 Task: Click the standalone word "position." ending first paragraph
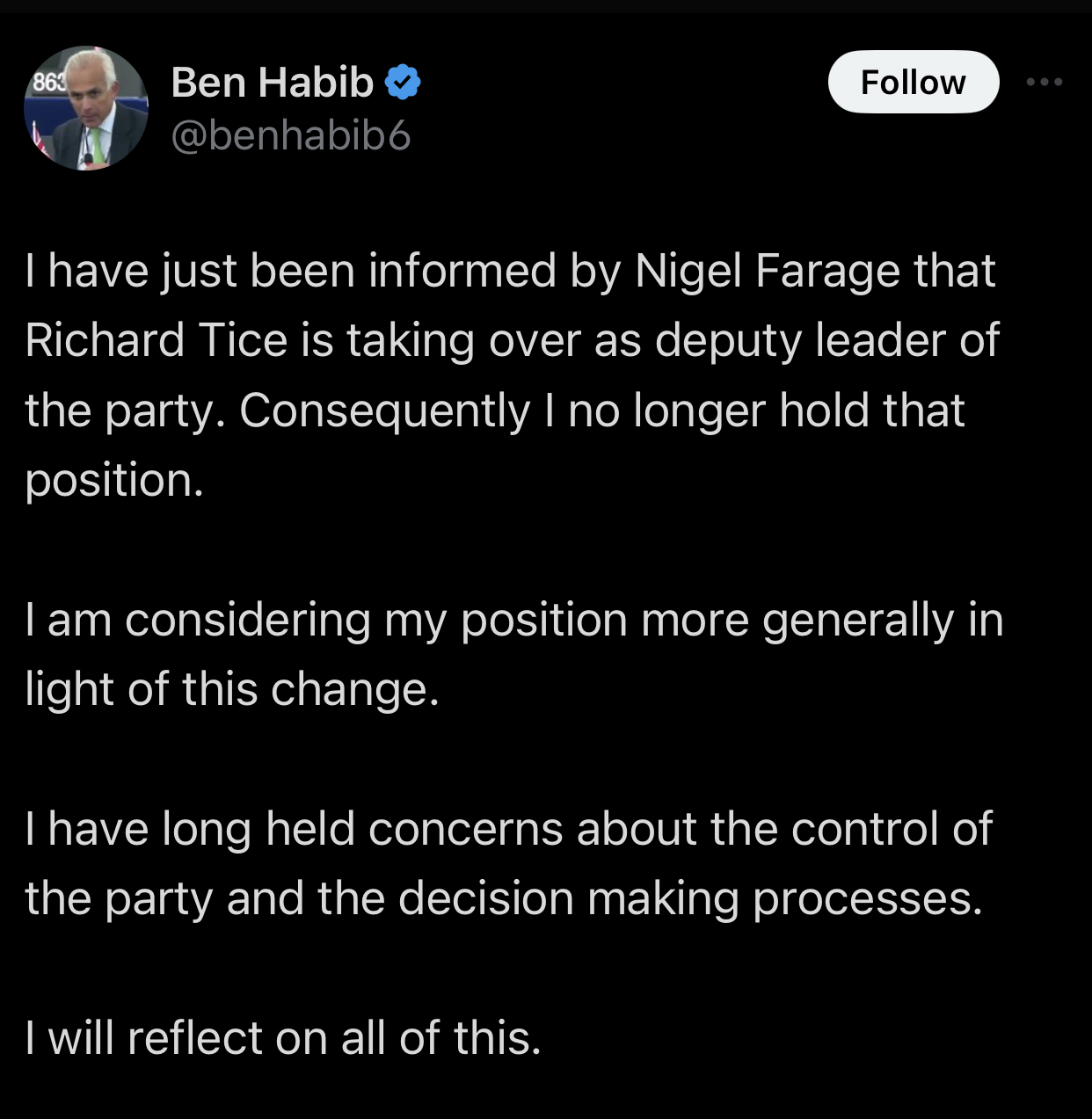point(114,480)
